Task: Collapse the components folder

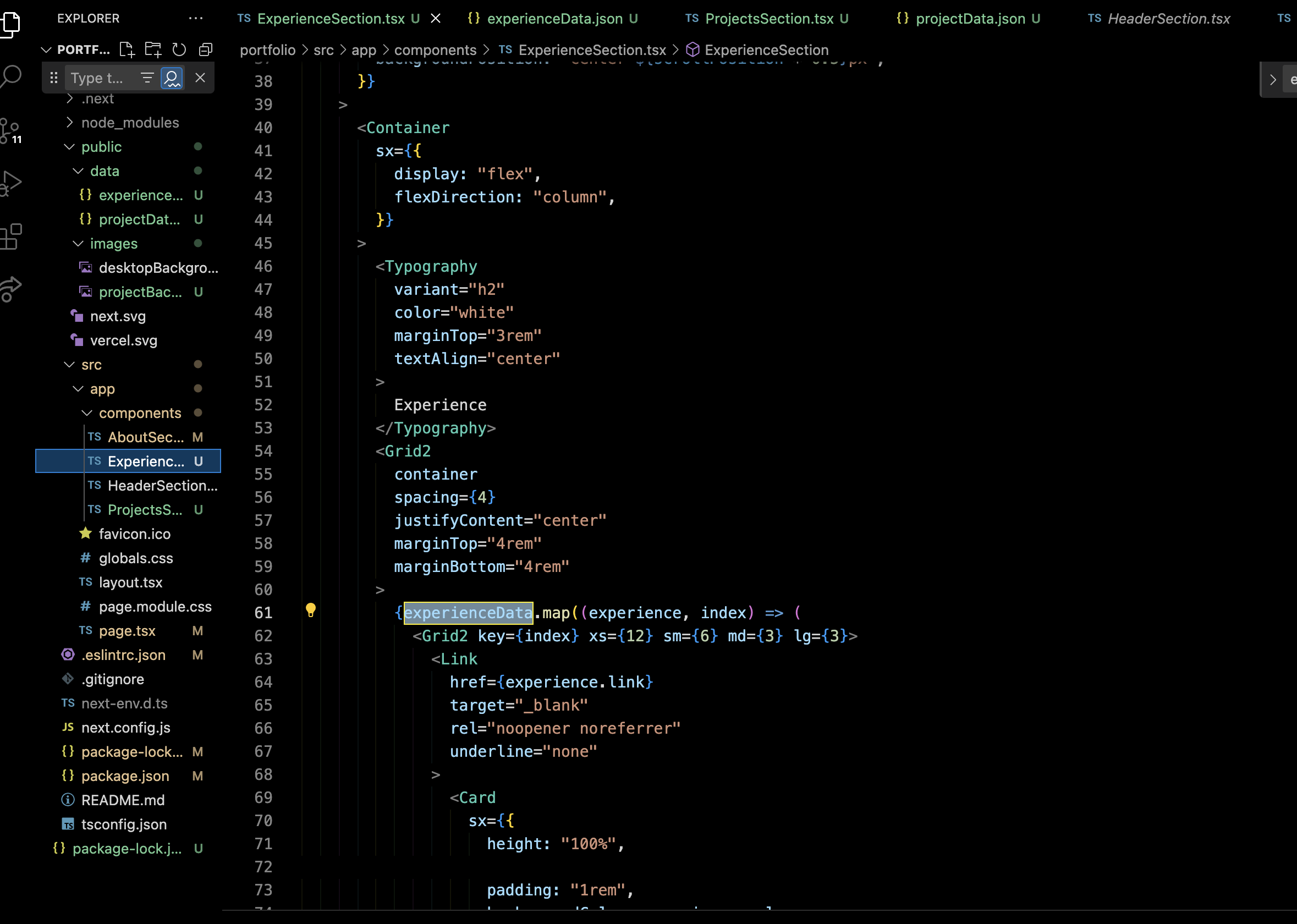Action: point(87,413)
